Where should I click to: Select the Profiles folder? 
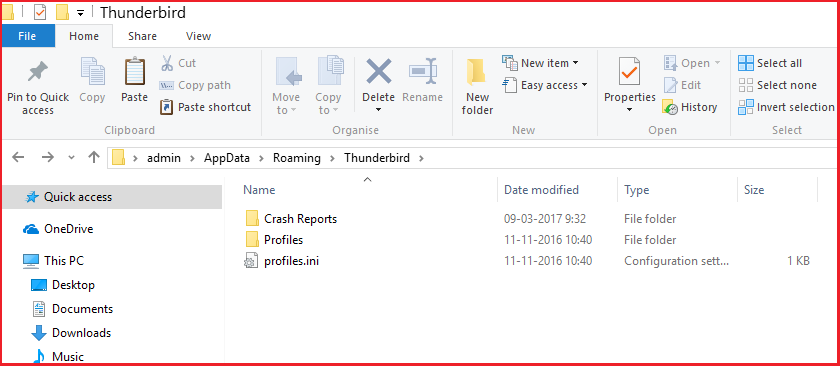pos(275,240)
